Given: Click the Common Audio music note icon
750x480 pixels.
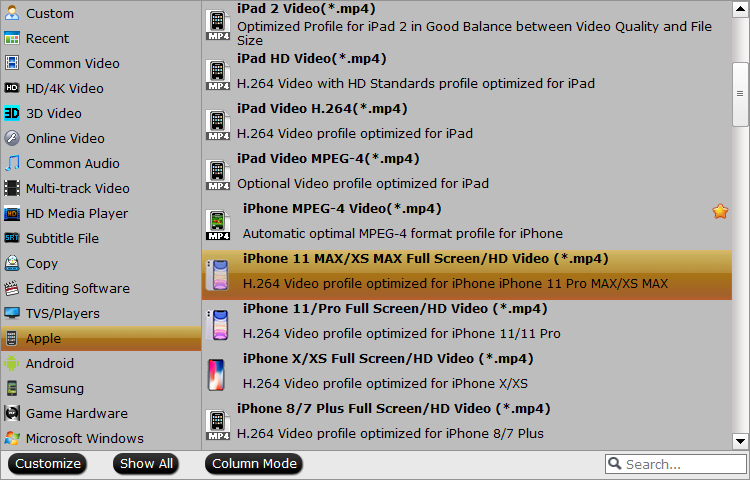Looking at the screenshot, I should (x=12, y=164).
